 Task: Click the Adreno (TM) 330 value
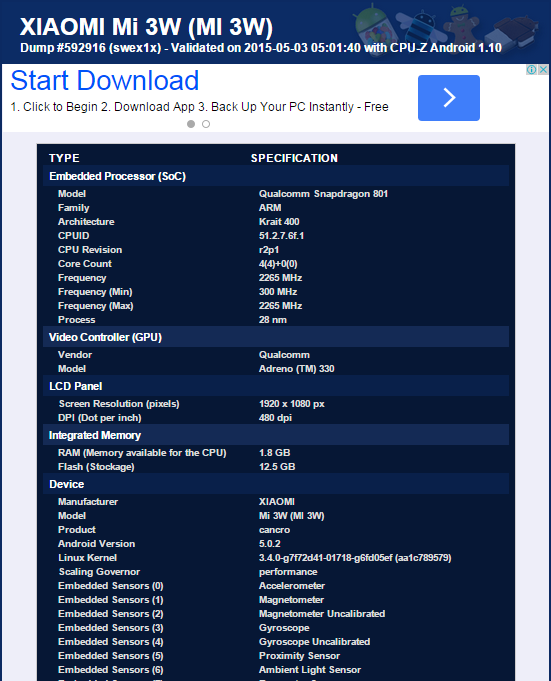click(297, 369)
